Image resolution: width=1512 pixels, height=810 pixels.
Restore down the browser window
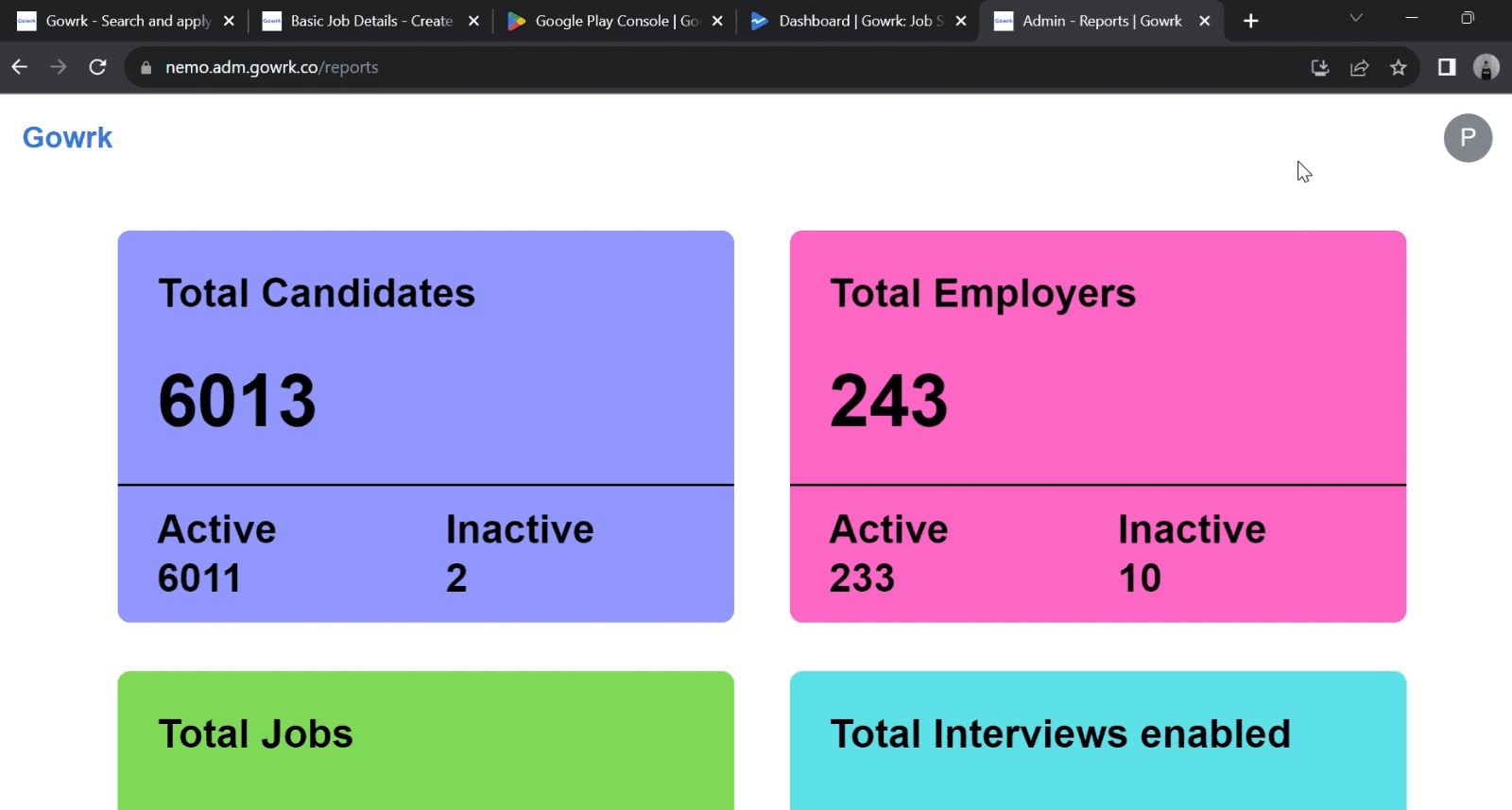tap(1468, 18)
